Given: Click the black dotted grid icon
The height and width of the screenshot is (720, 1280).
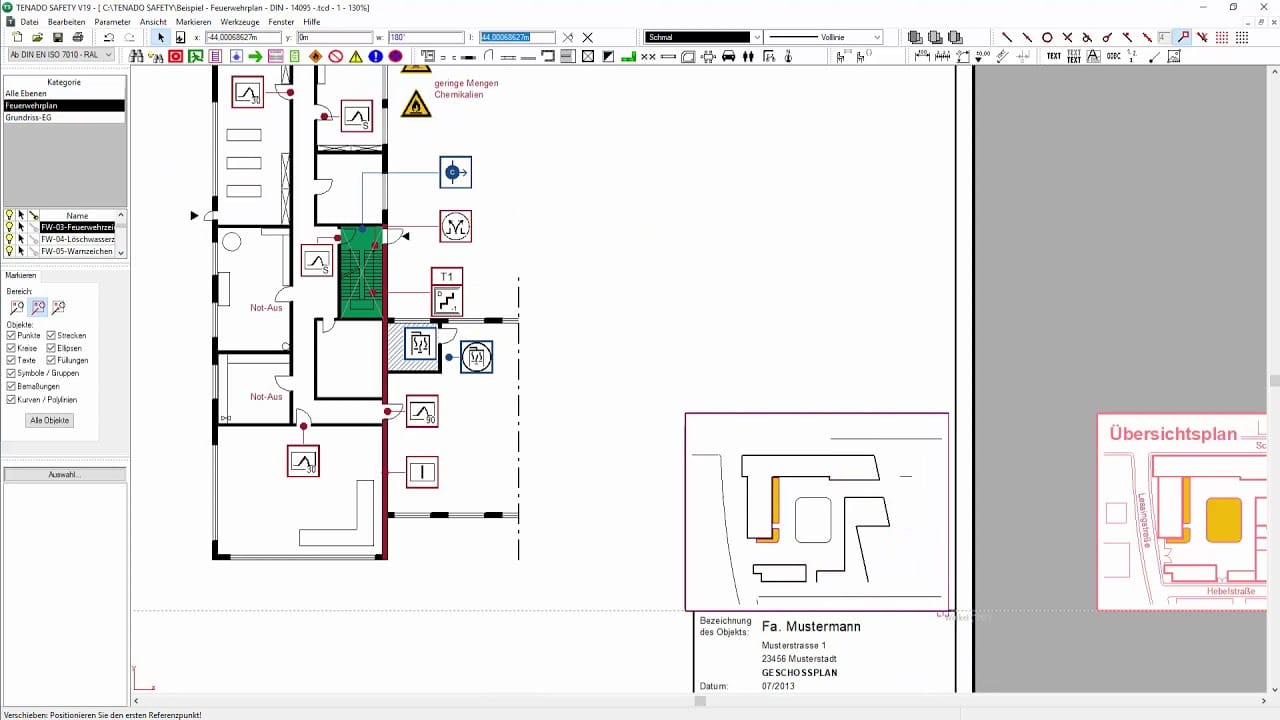Looking at the screenshot, I should (x=1243, y=37).
